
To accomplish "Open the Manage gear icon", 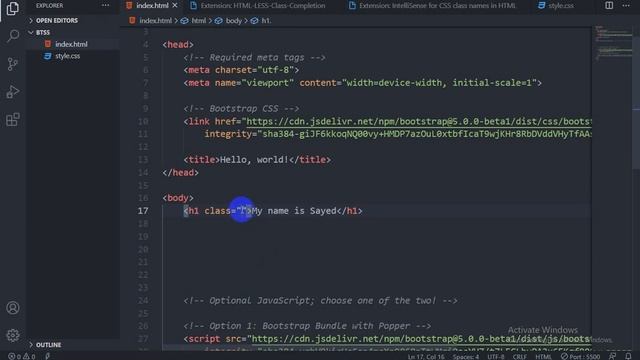I will coord(13,335).
